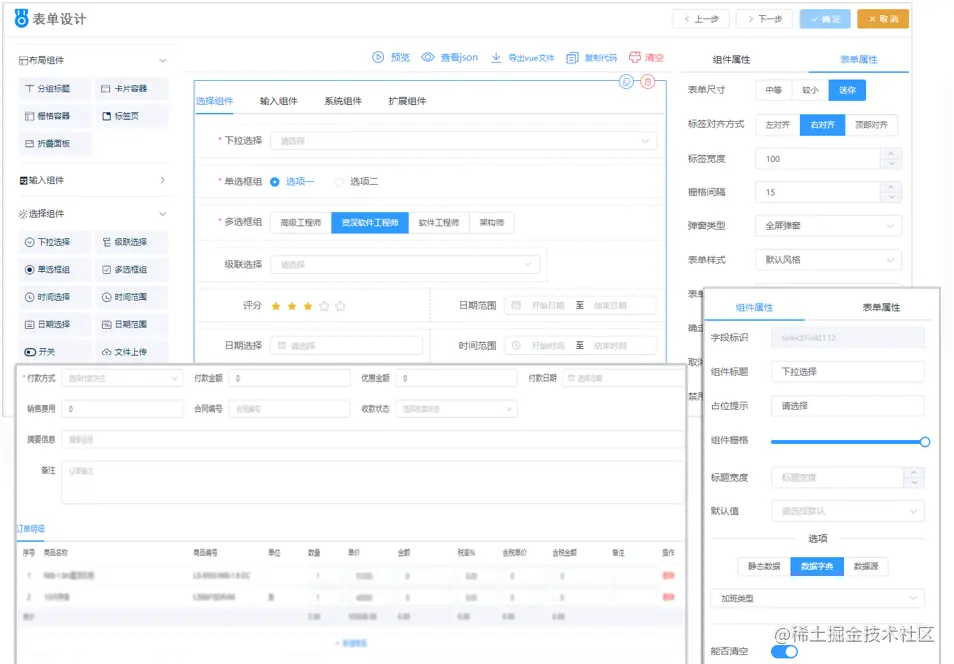The image size is (954, 664).
Task: Adjust the 组件栅格 slider handle
Action: point(924,442)
